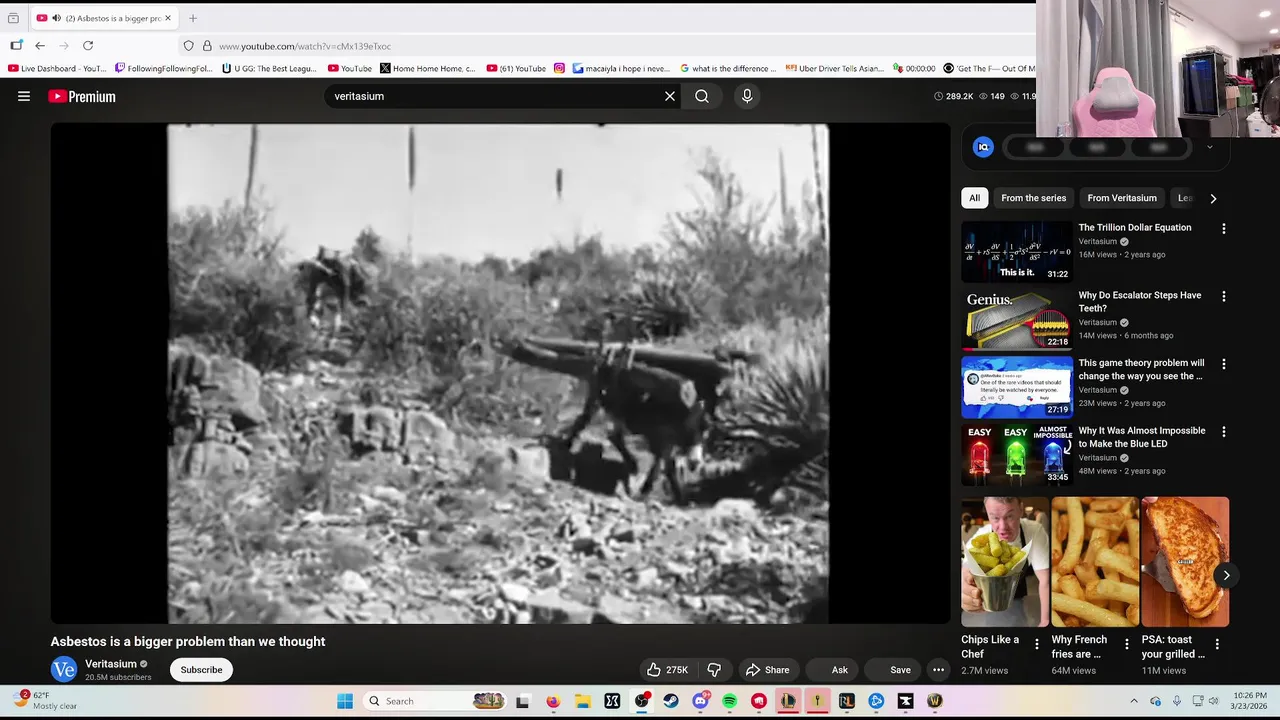Open more actions ellipsis under video
The height and width of the screenshot is (720, 1280).
click(x=938, y=670)
